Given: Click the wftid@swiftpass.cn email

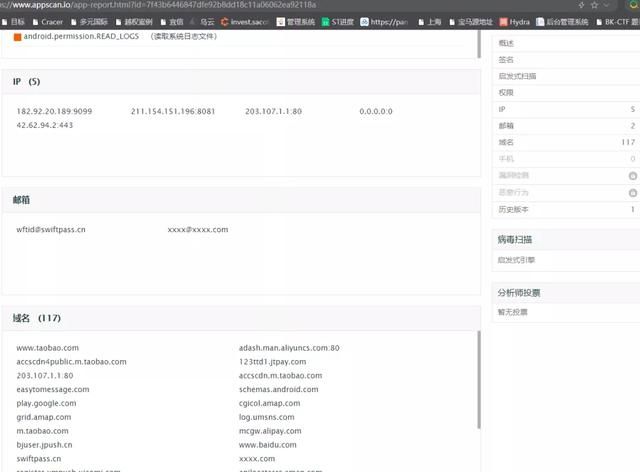Looking at the screenshot, I should pos(51,229).
